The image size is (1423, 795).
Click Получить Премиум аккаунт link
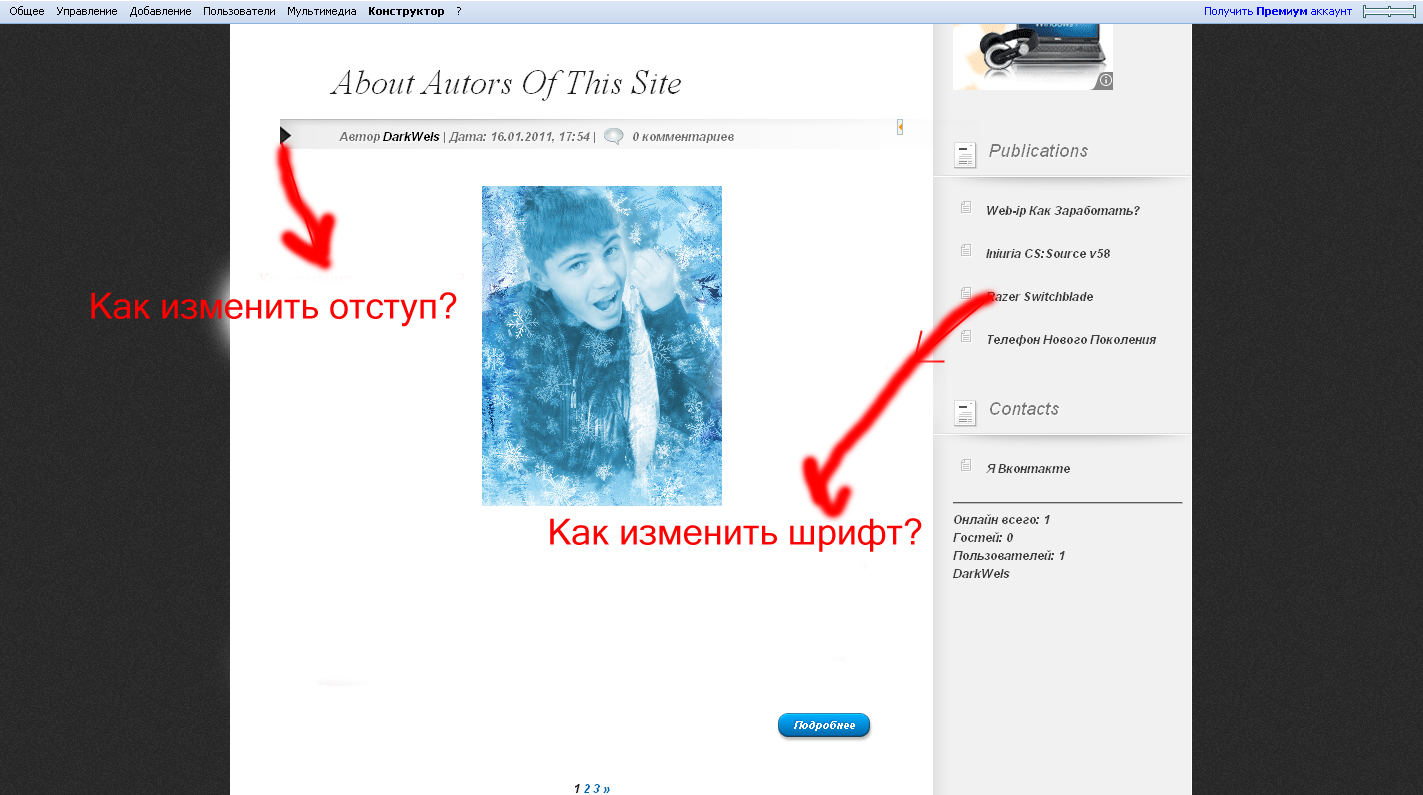coord(1278,11)
